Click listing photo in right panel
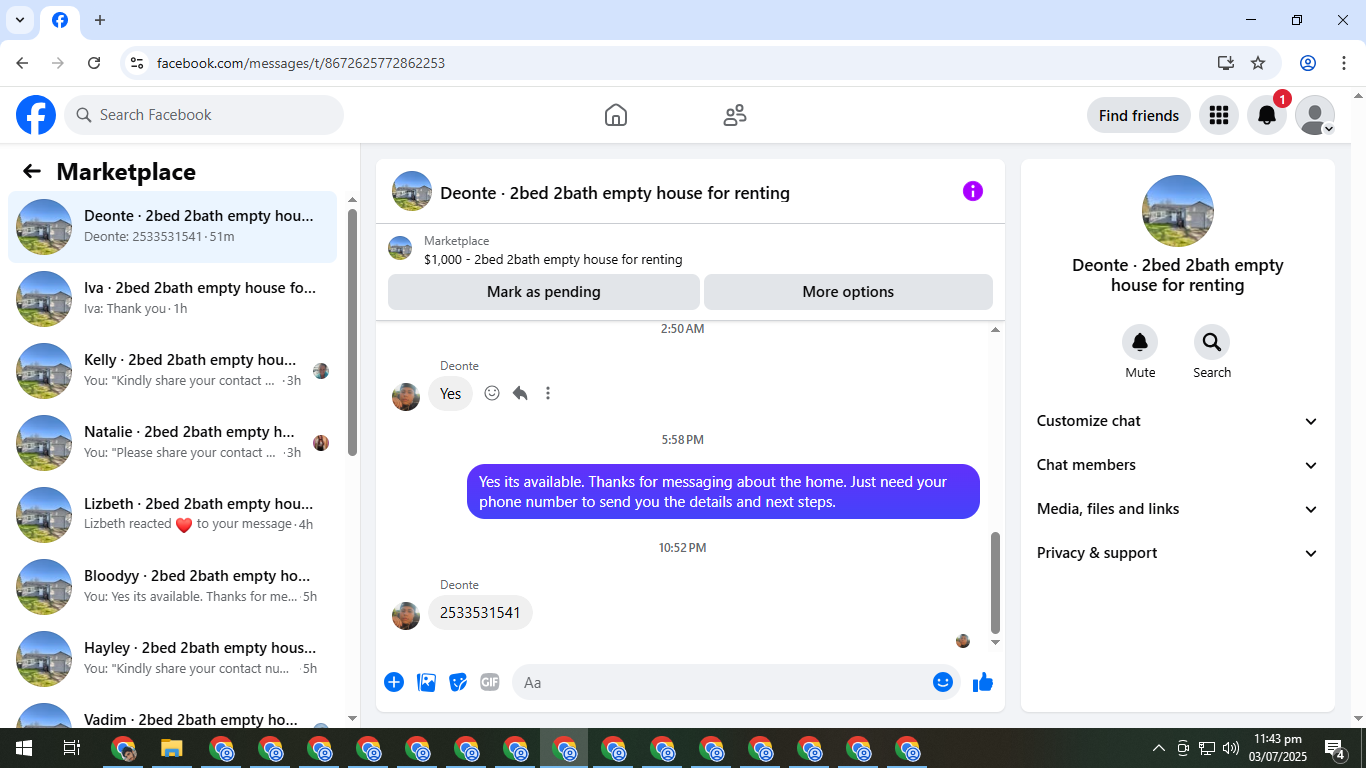 pyautogui.click(x=1178, y=211)
